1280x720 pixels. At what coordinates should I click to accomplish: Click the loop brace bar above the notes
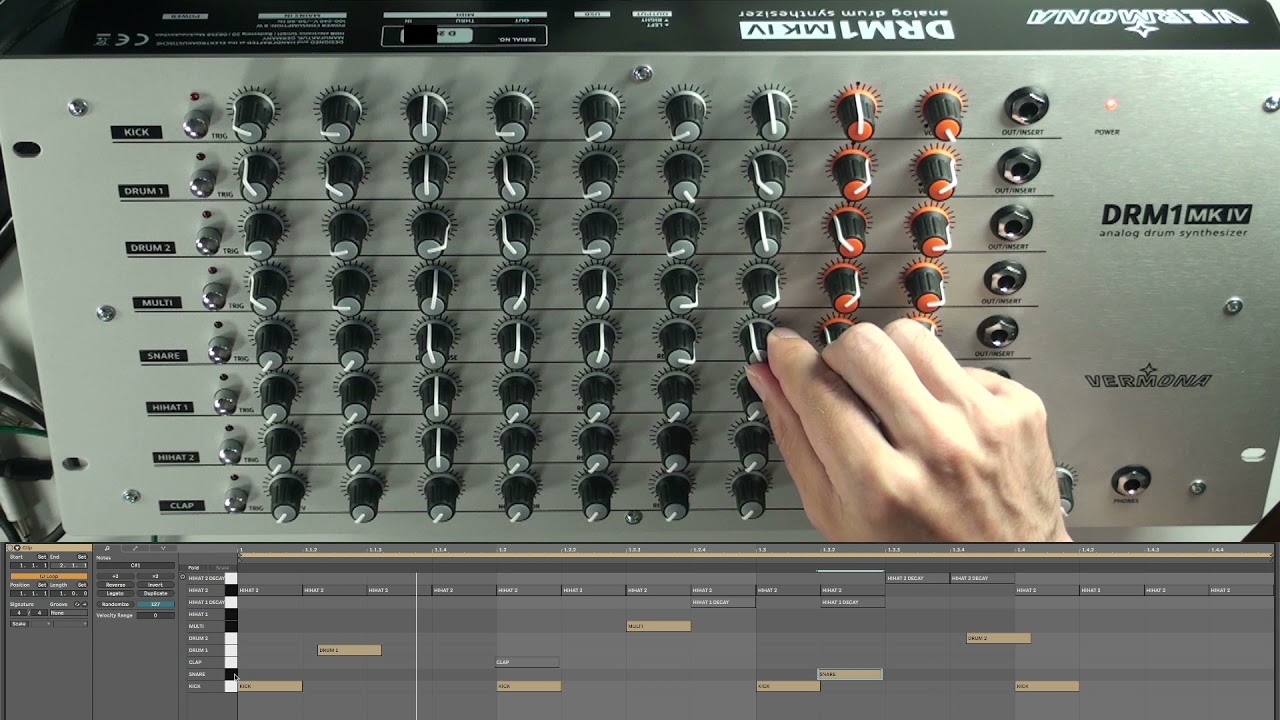[755, 556]
